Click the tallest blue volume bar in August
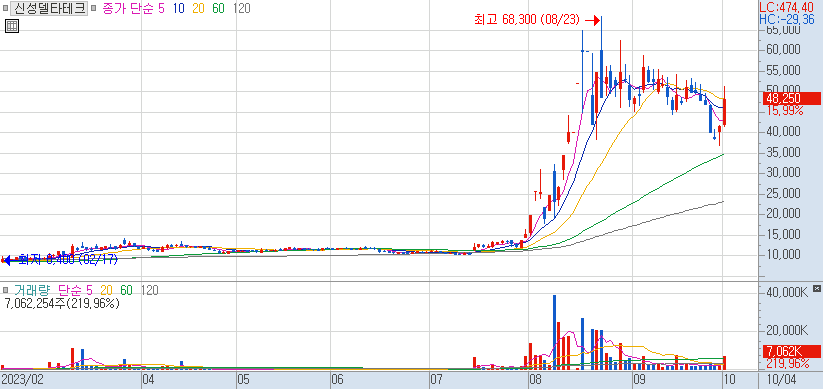 coord(554,332)
